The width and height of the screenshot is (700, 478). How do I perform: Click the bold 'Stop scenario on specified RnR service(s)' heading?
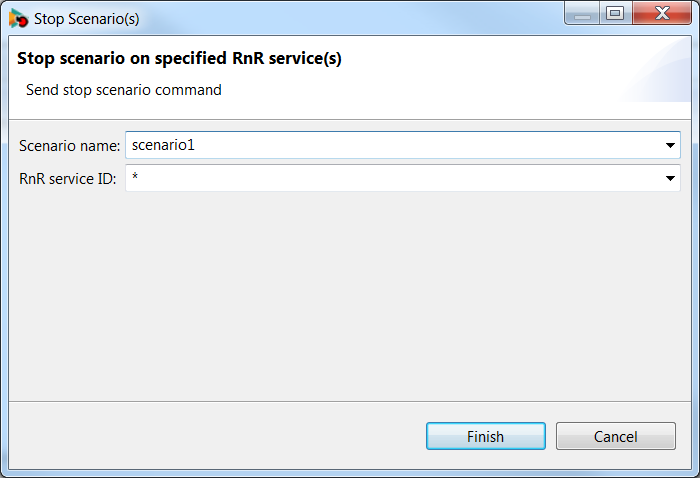(x=179, y=58)
